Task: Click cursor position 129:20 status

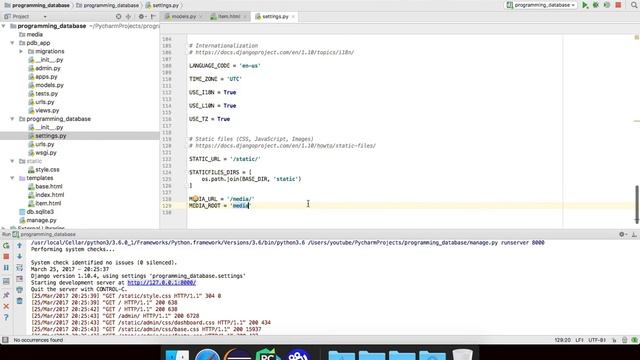Action: pos(562,340)
